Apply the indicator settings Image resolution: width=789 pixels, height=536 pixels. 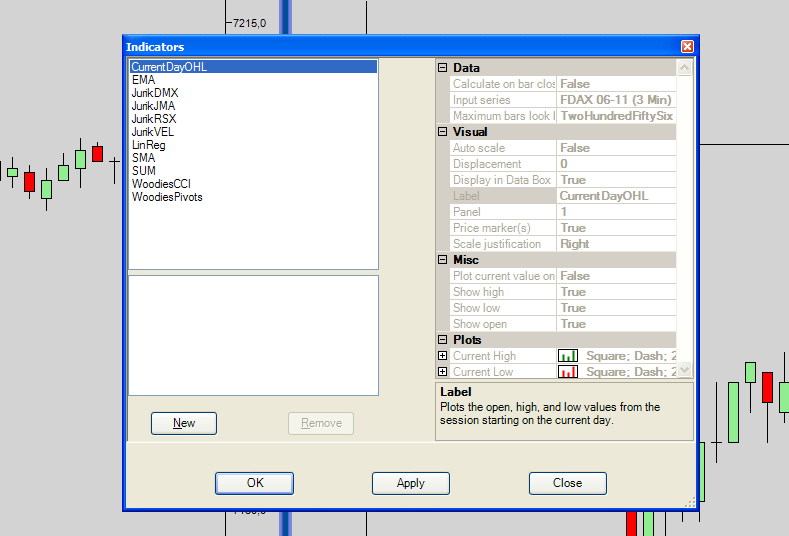[411, 483]
